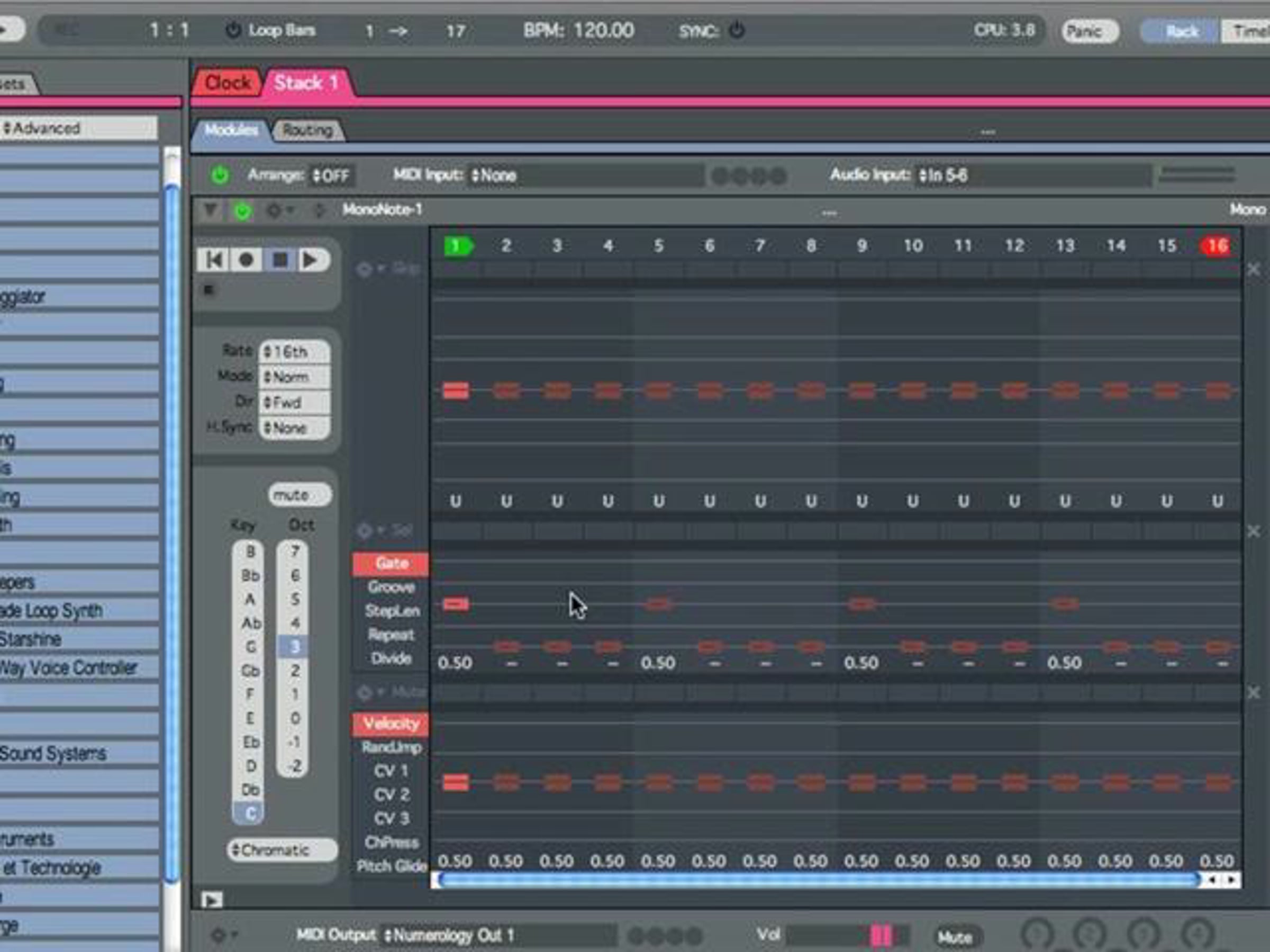The width and height of the screenshot is (1270, 952).
Task: Select the green step 1 marker
Action: pos(458,246)
